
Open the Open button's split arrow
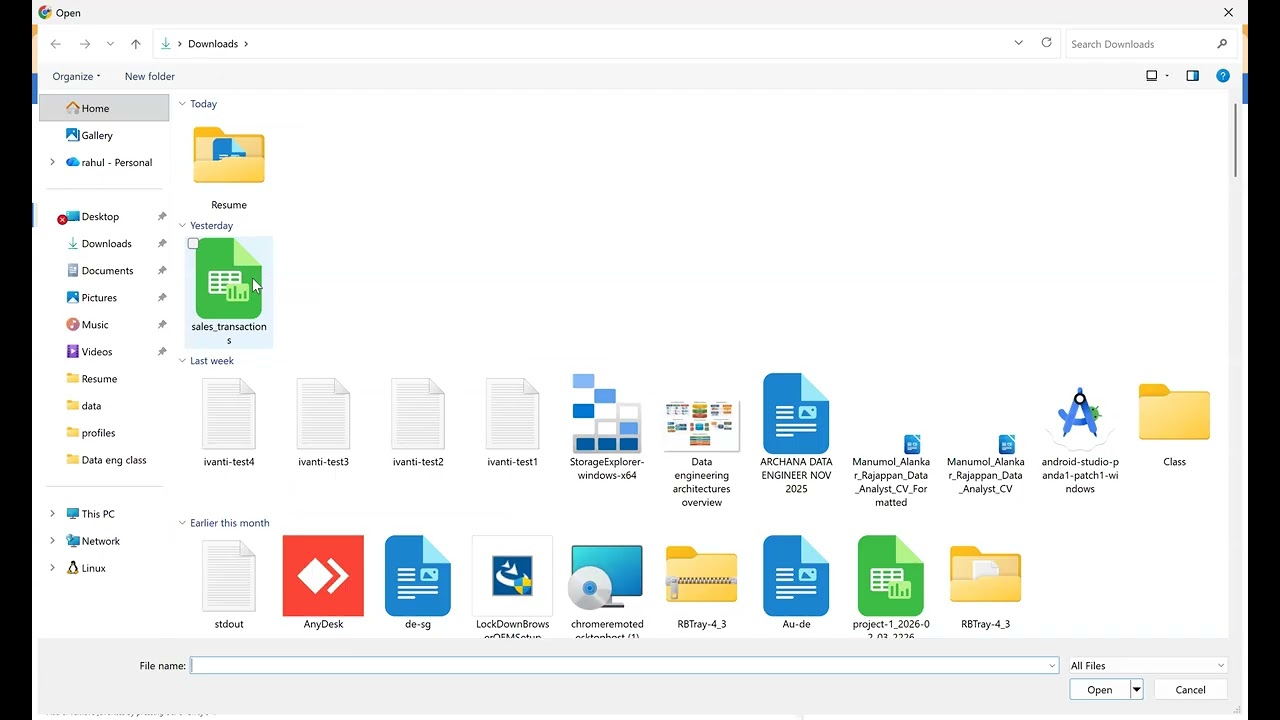tap(1137, 690)
